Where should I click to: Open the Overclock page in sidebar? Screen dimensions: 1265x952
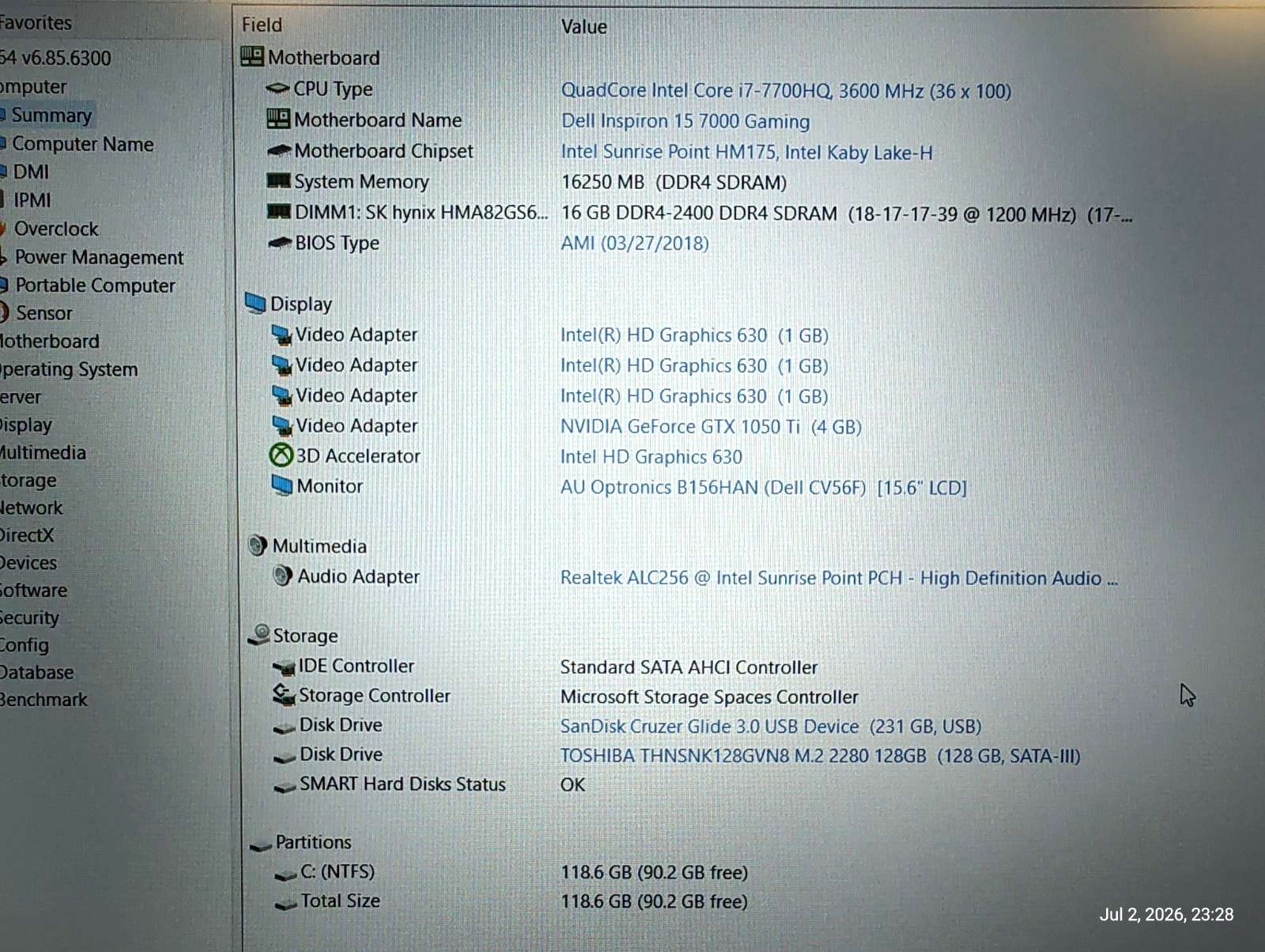coord(57,229)
